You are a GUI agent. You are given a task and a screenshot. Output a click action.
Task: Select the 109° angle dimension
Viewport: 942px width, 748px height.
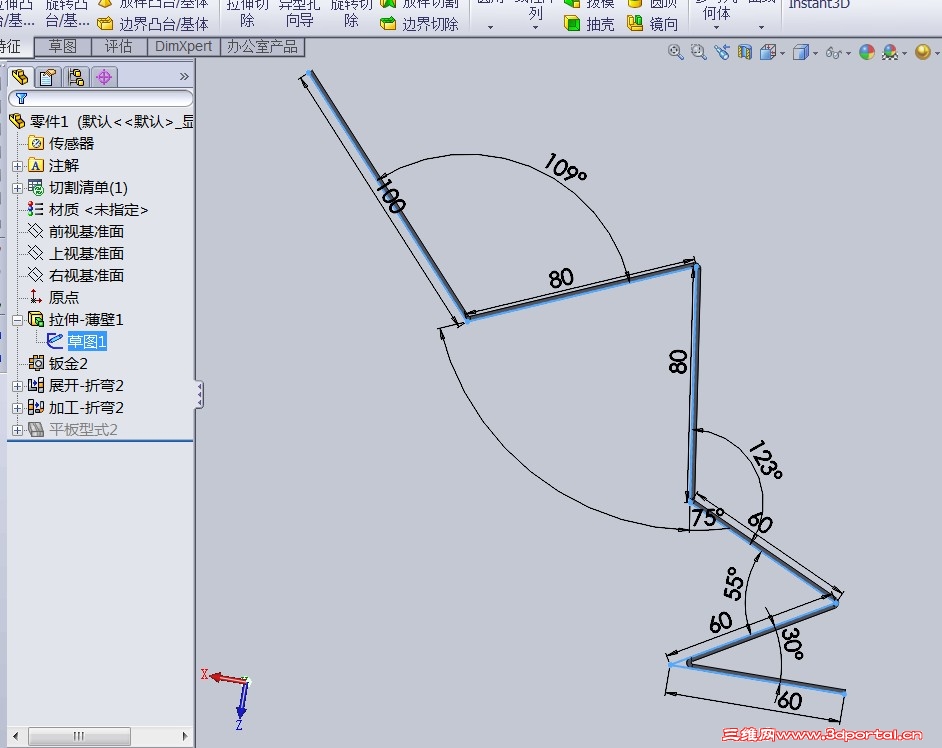pyautogui.click(x=565, y=168)
